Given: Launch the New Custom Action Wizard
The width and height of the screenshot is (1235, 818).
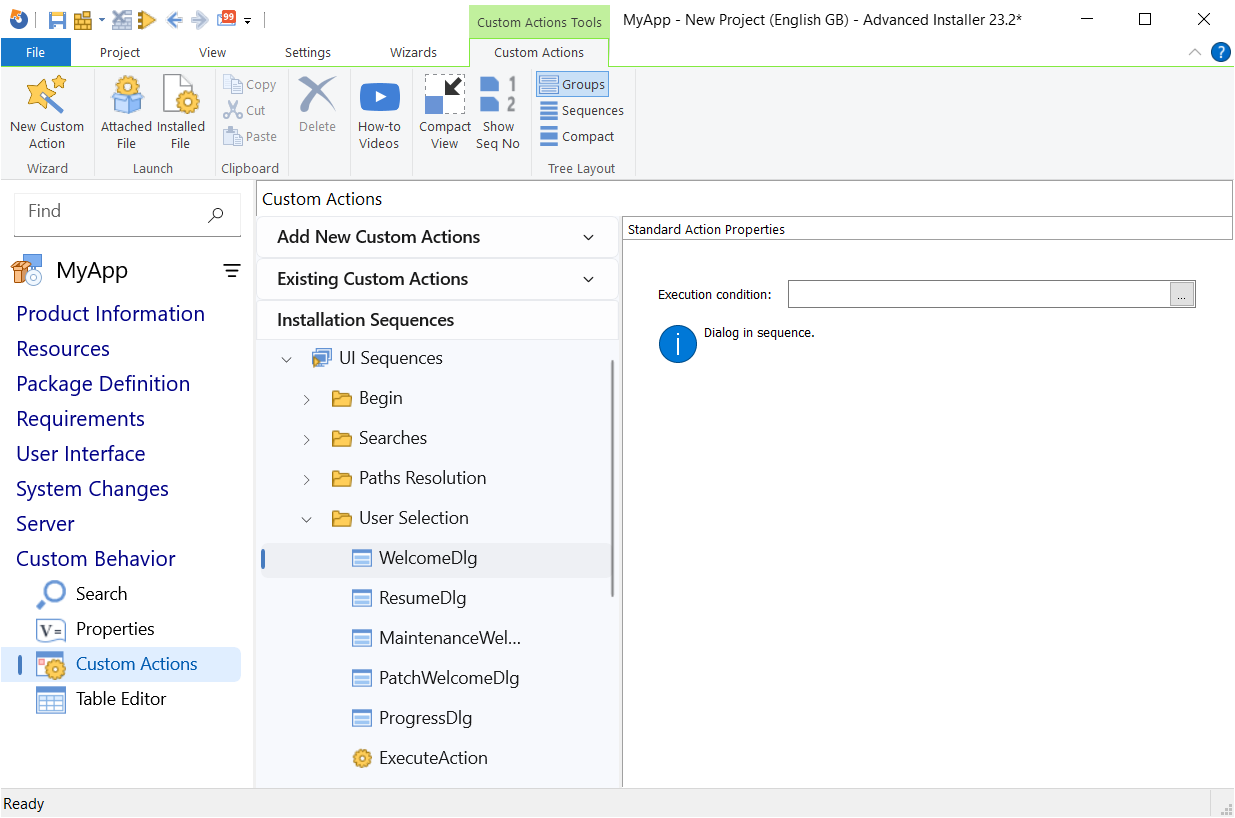Looking at the screenshot, I should (46, 110).
